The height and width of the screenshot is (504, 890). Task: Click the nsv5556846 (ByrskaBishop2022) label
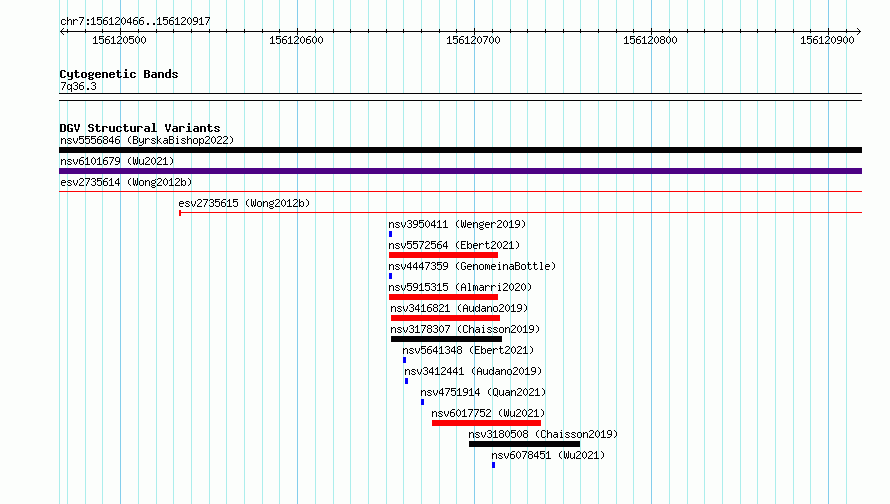(147, 140)
